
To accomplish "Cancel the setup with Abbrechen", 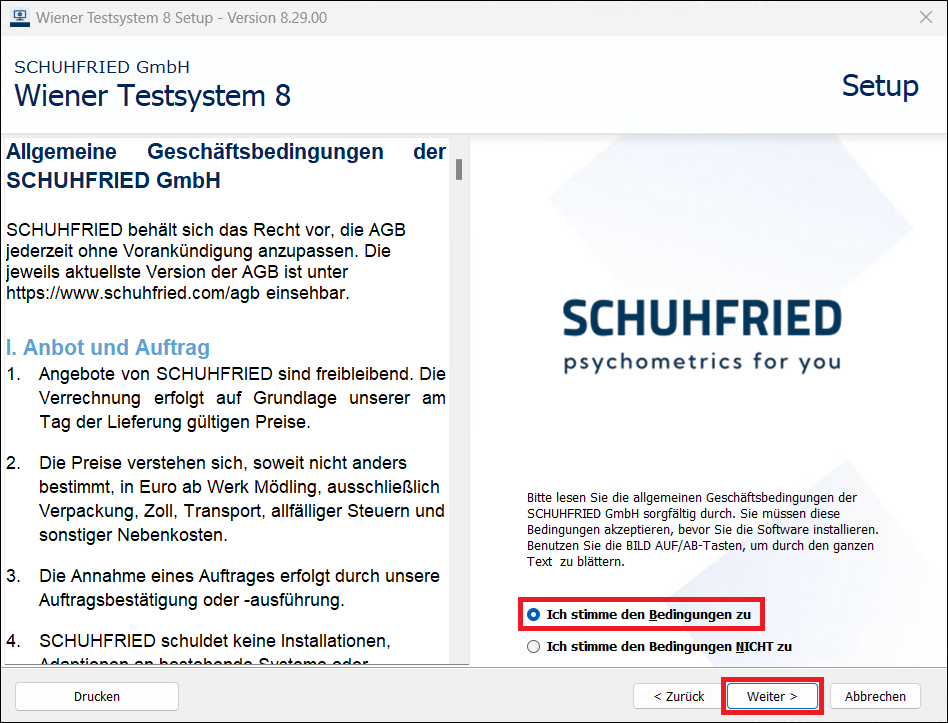I will (875, 696).
